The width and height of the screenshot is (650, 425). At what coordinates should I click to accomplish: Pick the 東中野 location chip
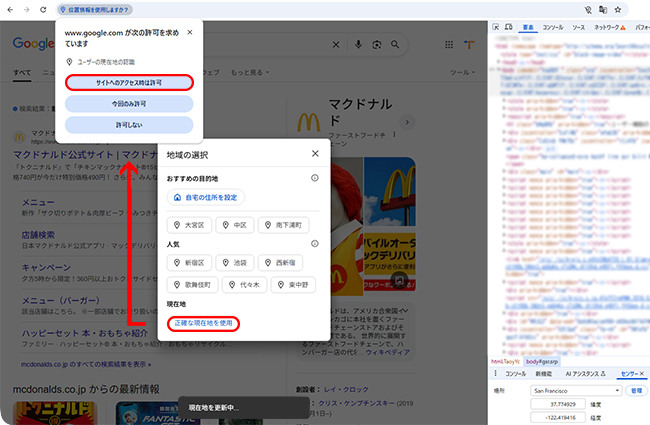[293, 285]
